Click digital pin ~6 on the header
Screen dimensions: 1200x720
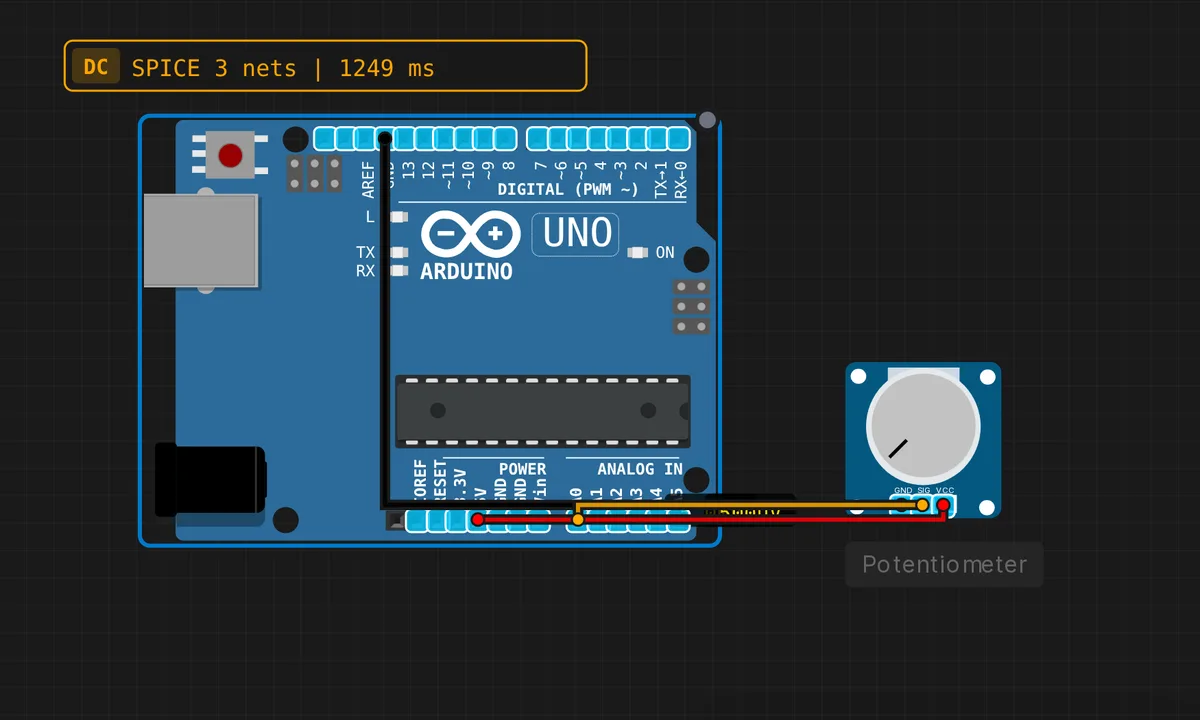point(558,138)
